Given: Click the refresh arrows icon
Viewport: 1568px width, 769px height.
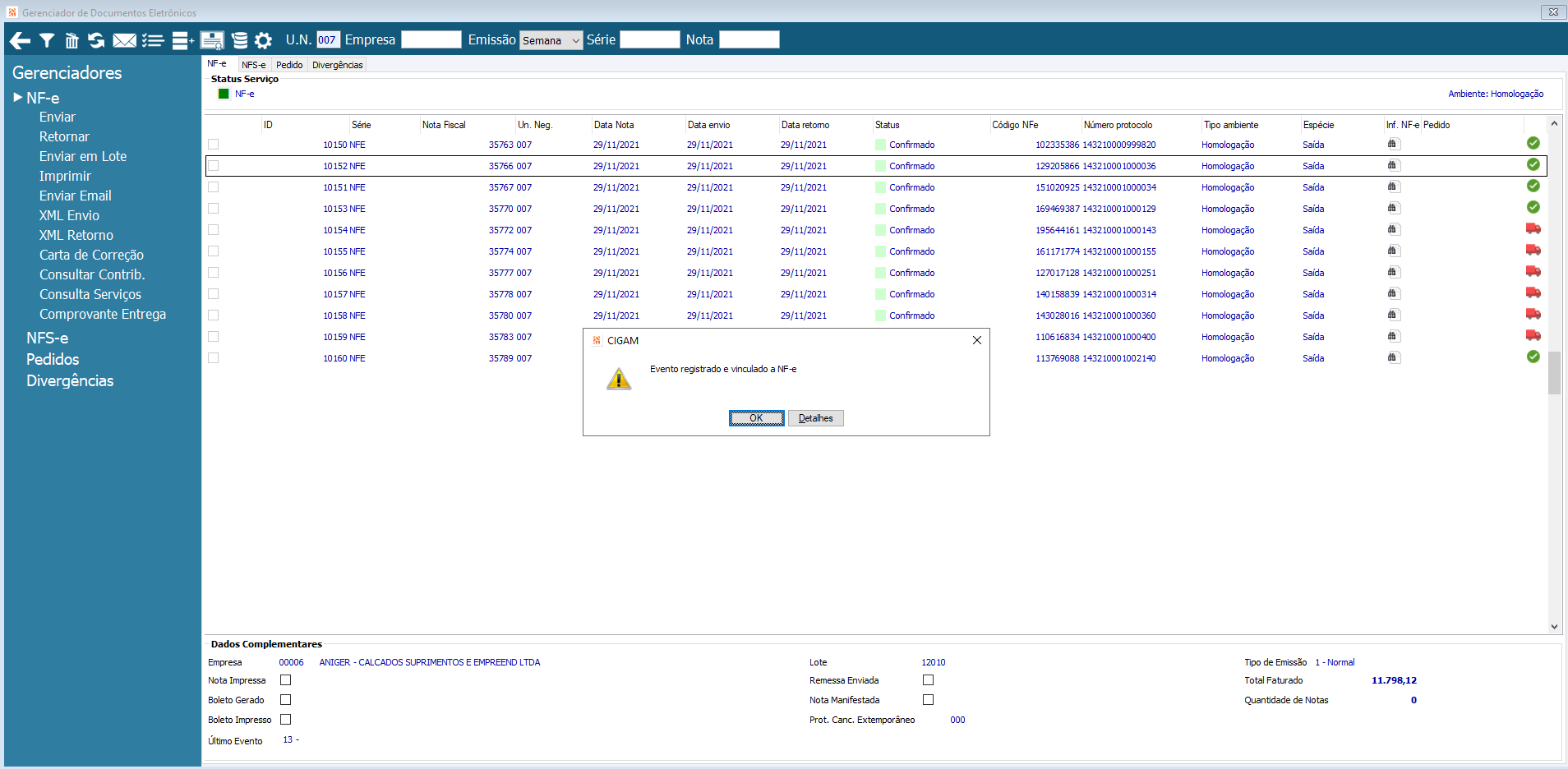Looking at the screenshot, I should tap(96, 40).
